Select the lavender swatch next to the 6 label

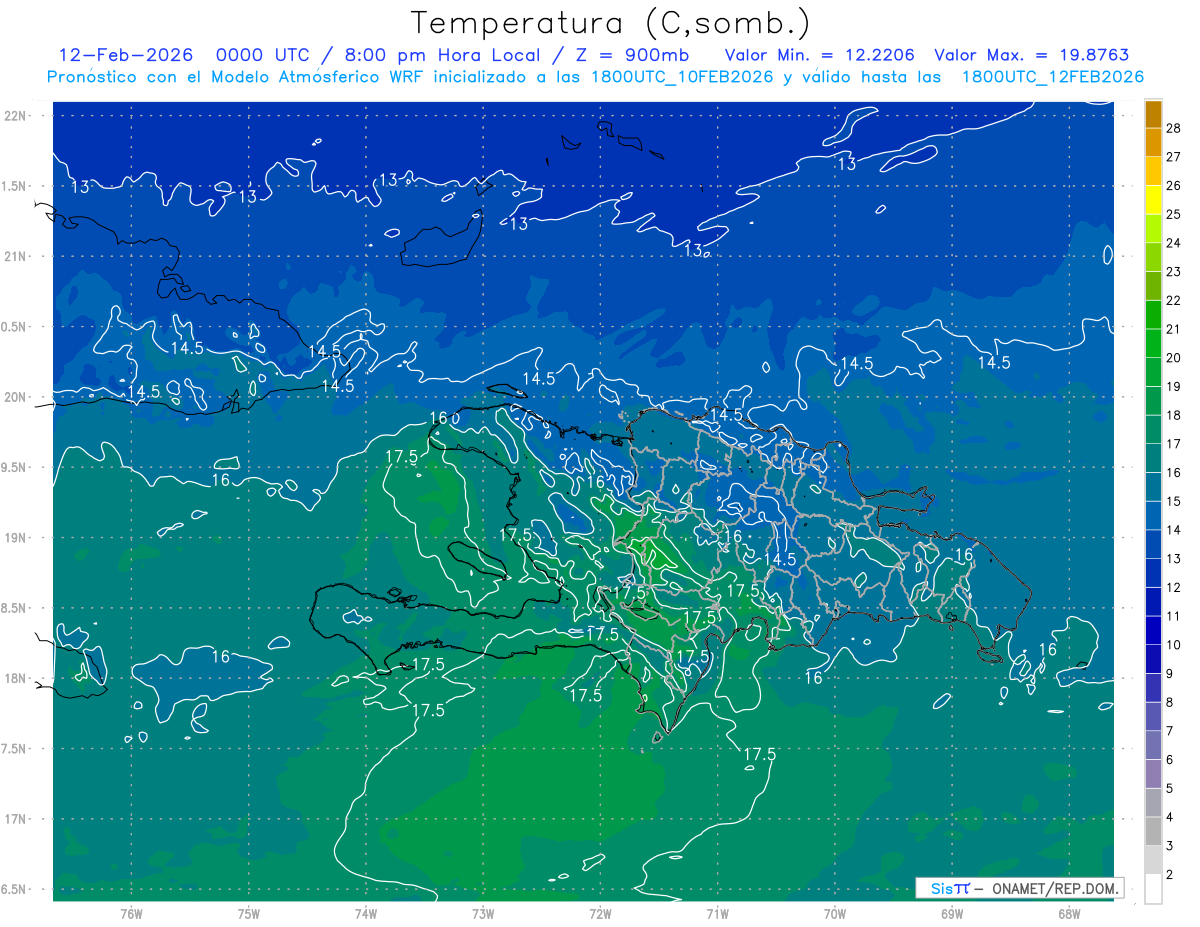coord(1153,746)
